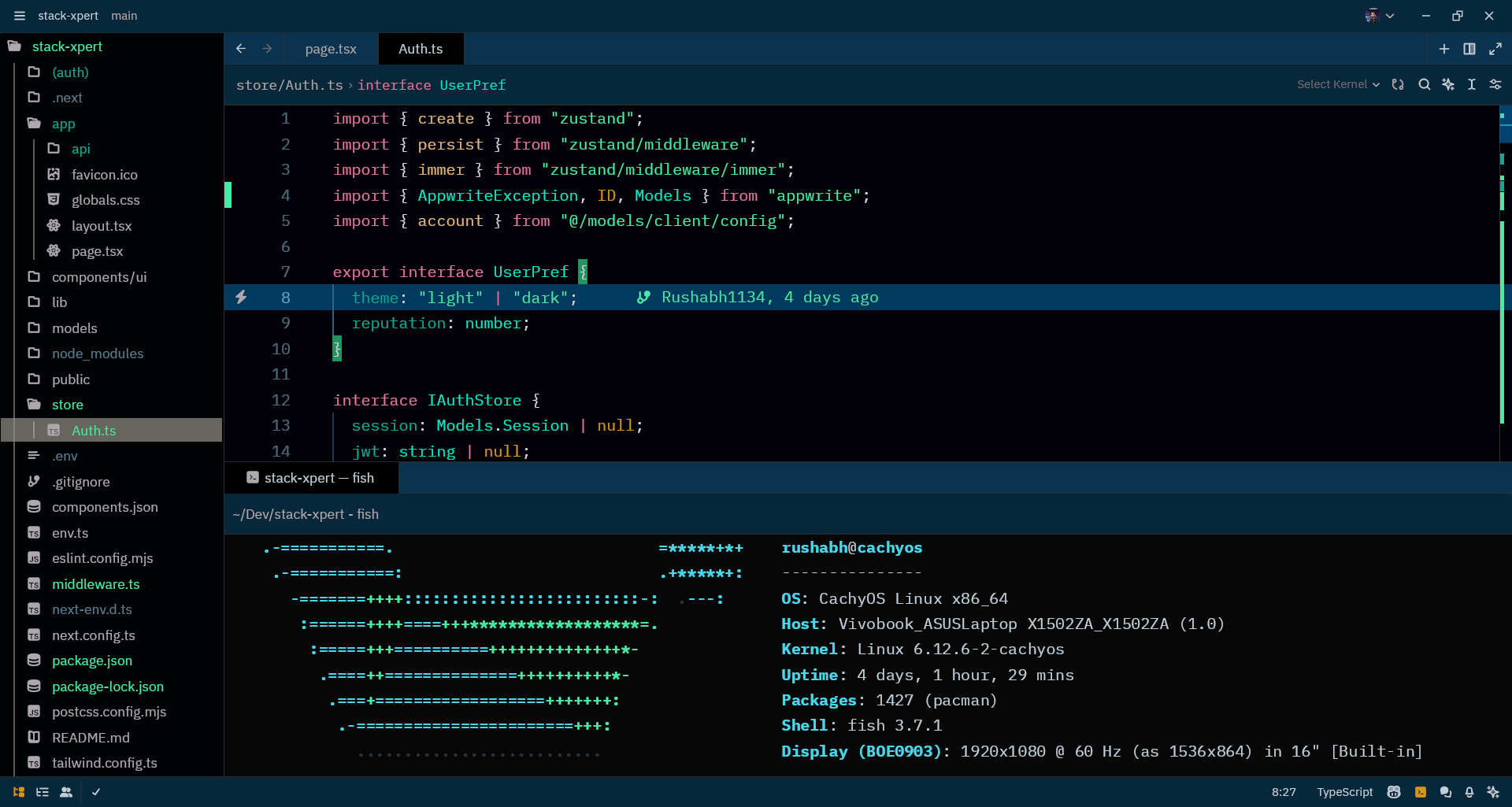The image size is (1512, 807).
Task: Switch the TypeScript language mode
Action: click(x=1344, y=792)
